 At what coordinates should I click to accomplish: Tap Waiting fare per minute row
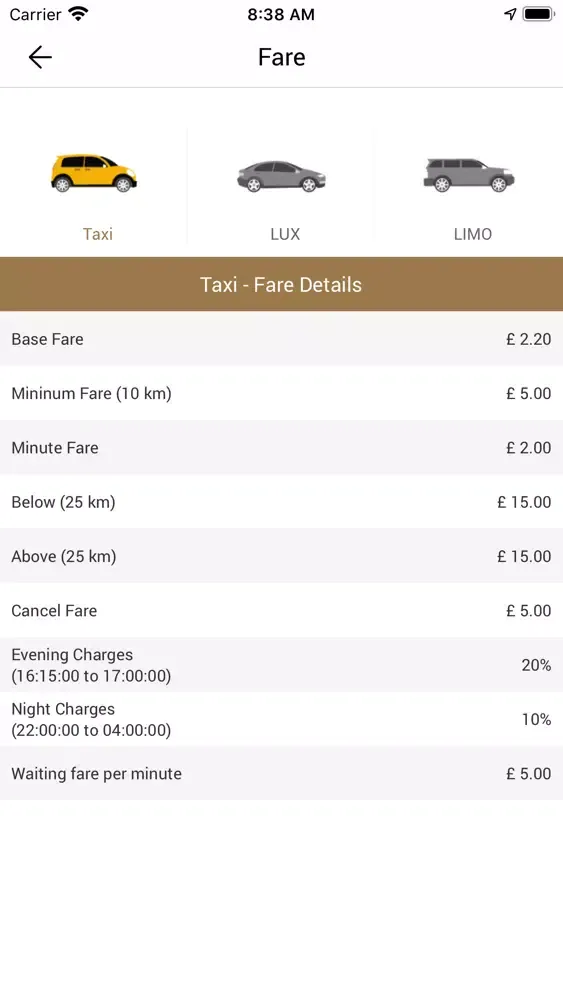point(281,773)
